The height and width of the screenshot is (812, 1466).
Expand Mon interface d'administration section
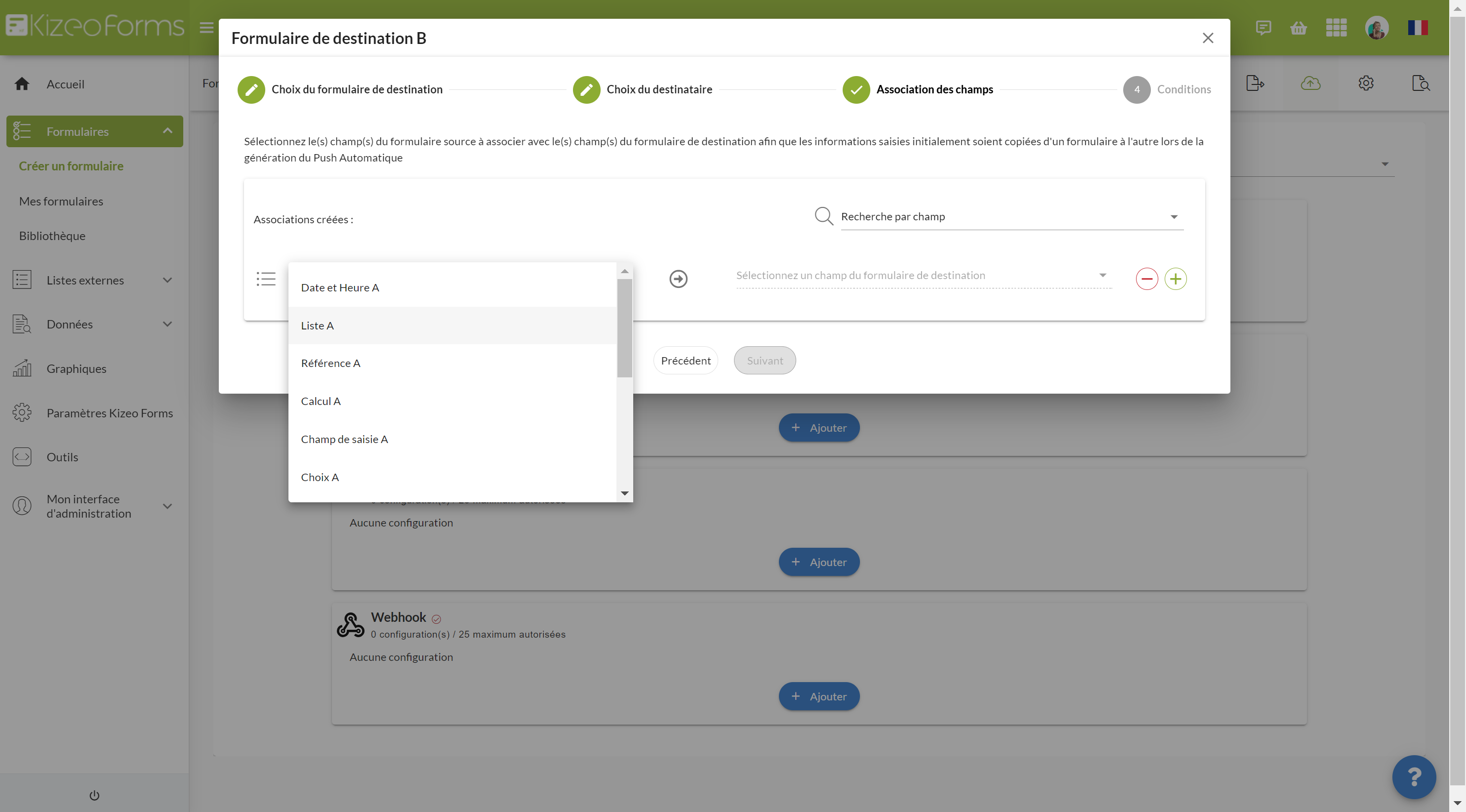(167, 506)
